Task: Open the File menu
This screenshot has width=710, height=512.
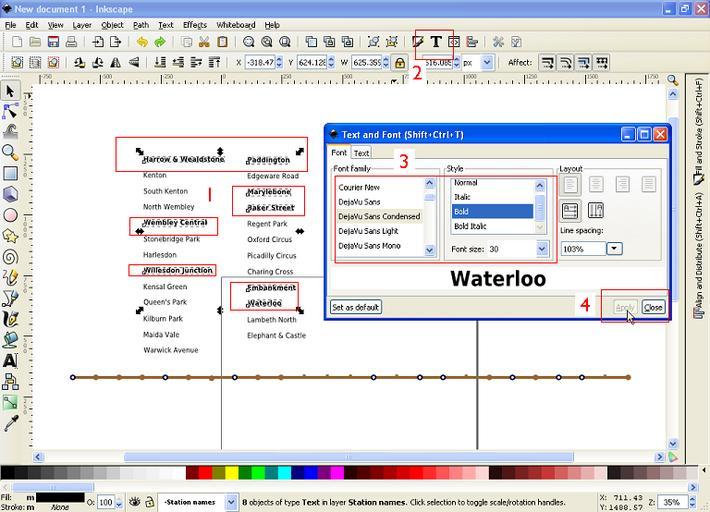Action: (10, 25)
